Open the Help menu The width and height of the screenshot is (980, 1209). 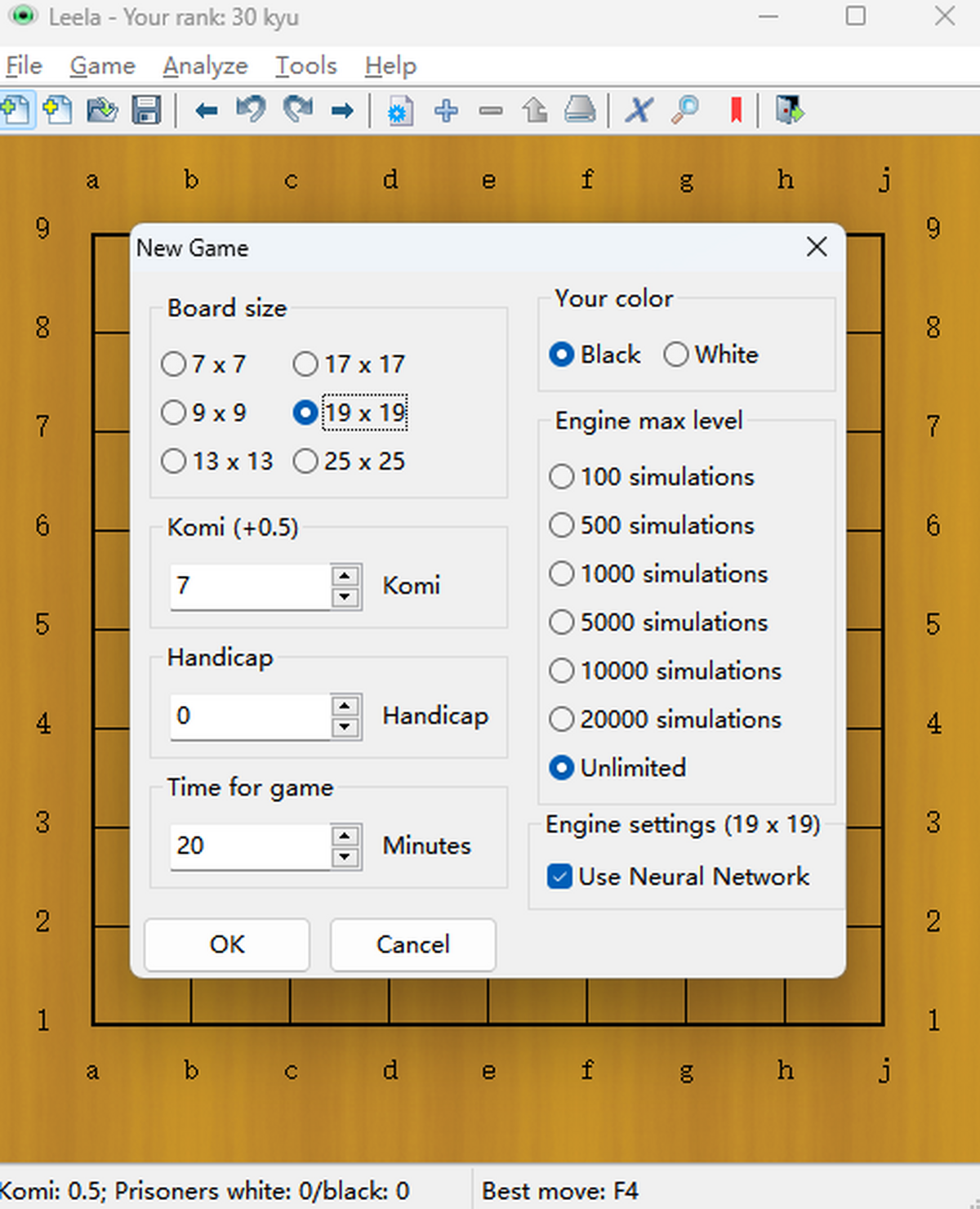coord(390,65)
